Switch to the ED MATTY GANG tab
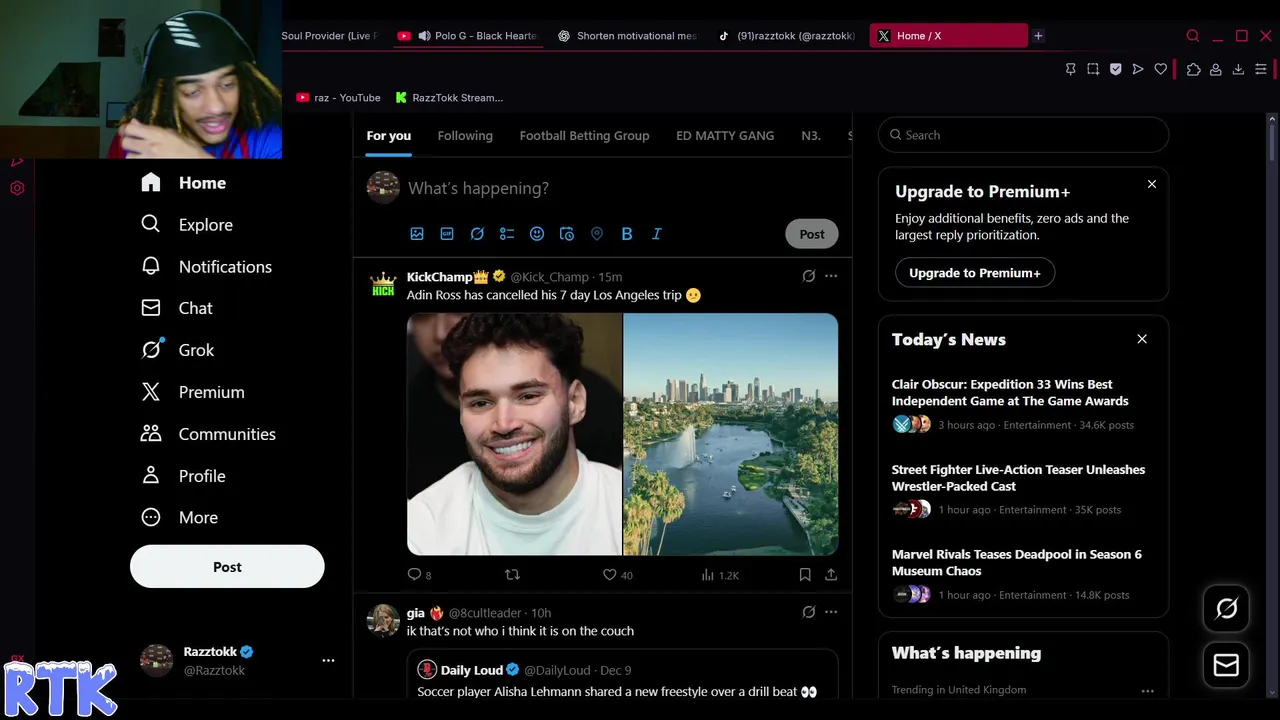Viewport: 1280px width, 720px height. tap(725, 136)
